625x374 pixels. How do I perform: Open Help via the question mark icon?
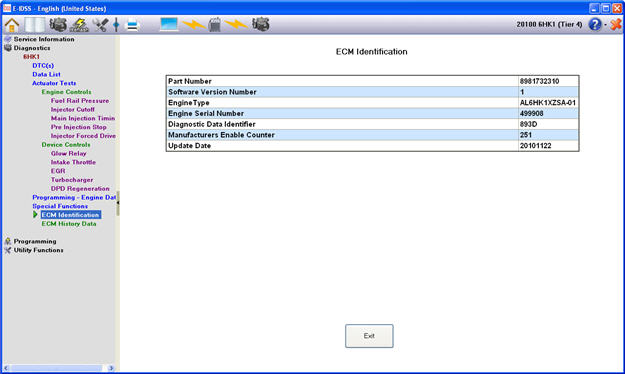click(594, 24)
